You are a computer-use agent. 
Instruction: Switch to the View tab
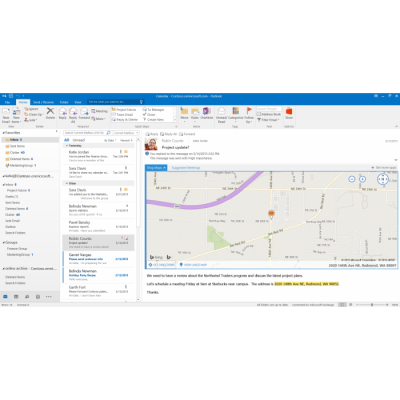[78, 102]
